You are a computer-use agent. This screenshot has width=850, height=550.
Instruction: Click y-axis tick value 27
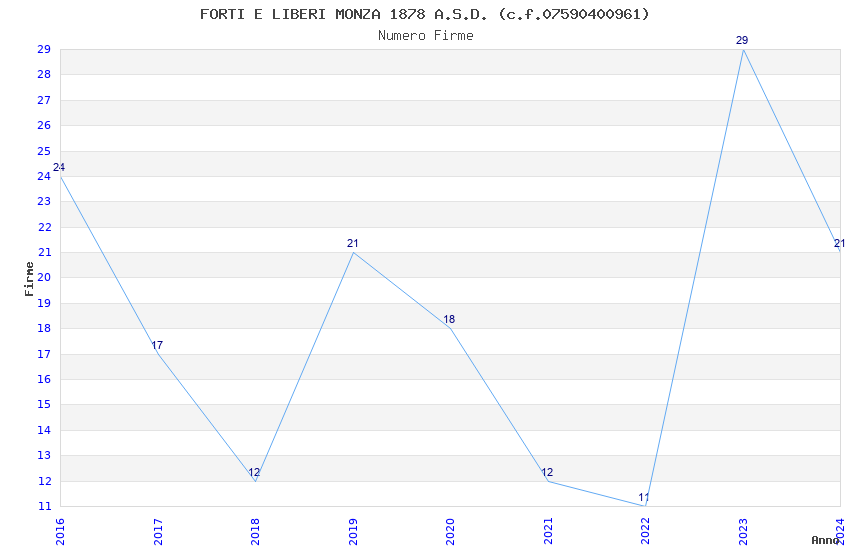(x=44, y=100)
